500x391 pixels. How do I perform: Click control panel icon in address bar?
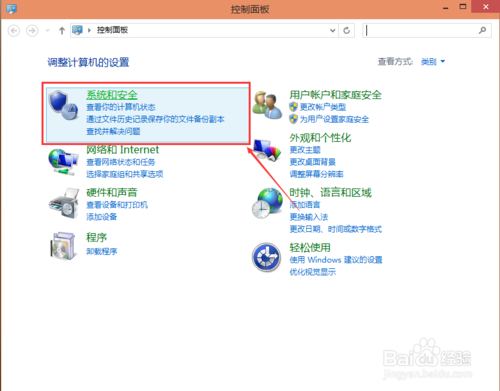point(78,30)
